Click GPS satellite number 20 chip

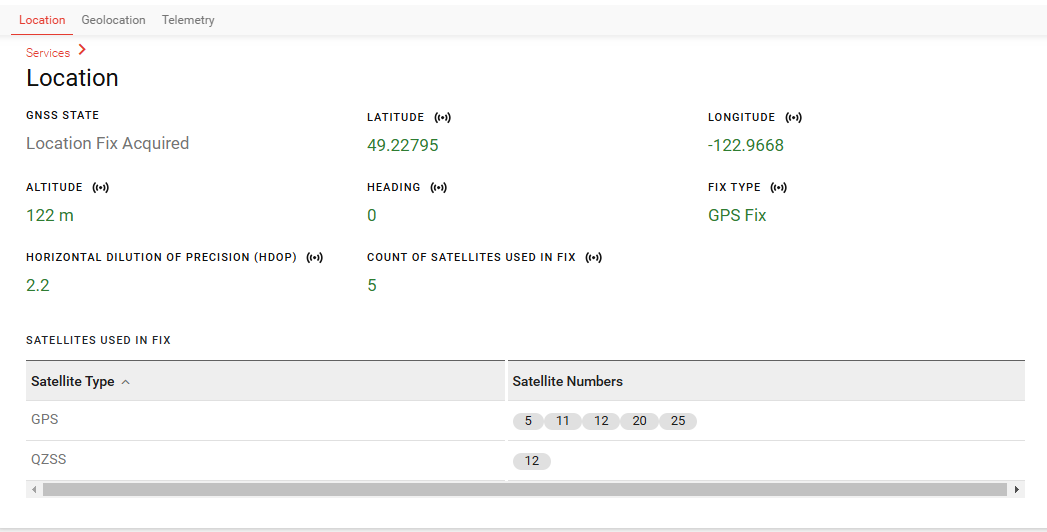coord(639,421)
